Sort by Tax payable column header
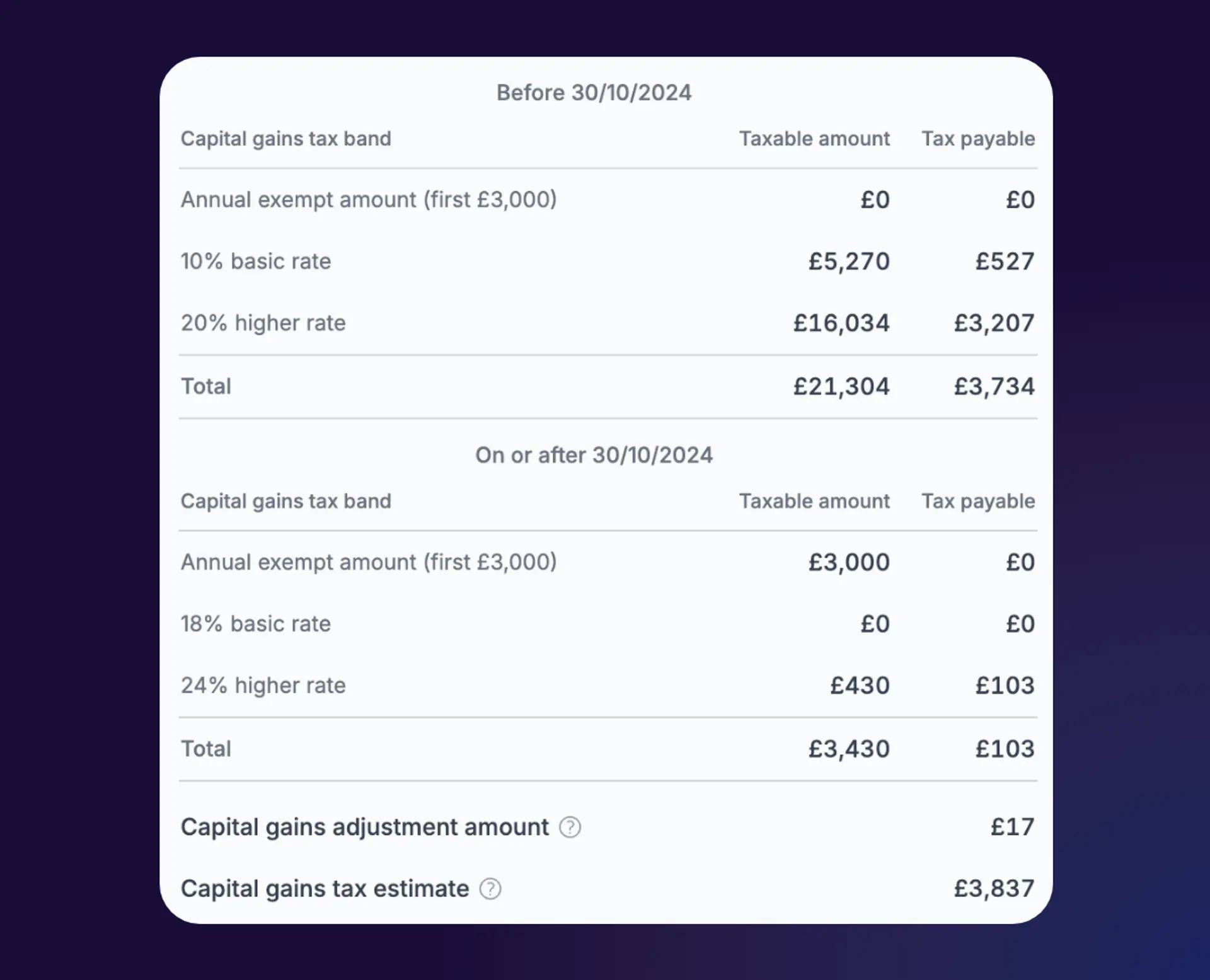The height and width of the screenshot is (980, 1210). coord(977,139)
